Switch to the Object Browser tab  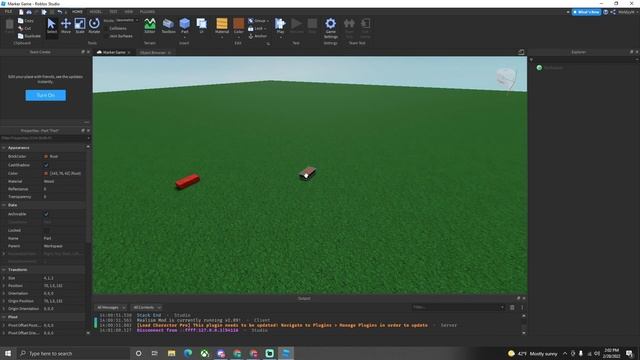click(x=155, y=52)
